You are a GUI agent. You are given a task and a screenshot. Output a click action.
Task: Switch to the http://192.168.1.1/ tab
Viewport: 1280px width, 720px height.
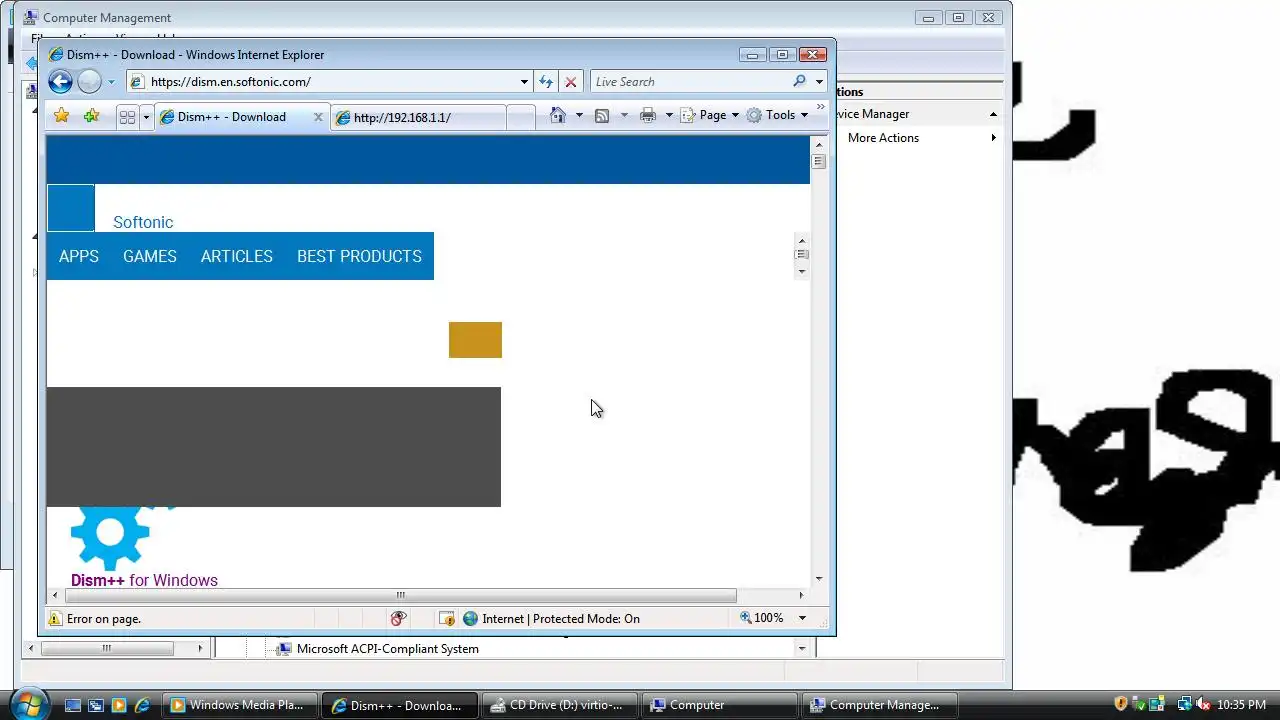418,118
